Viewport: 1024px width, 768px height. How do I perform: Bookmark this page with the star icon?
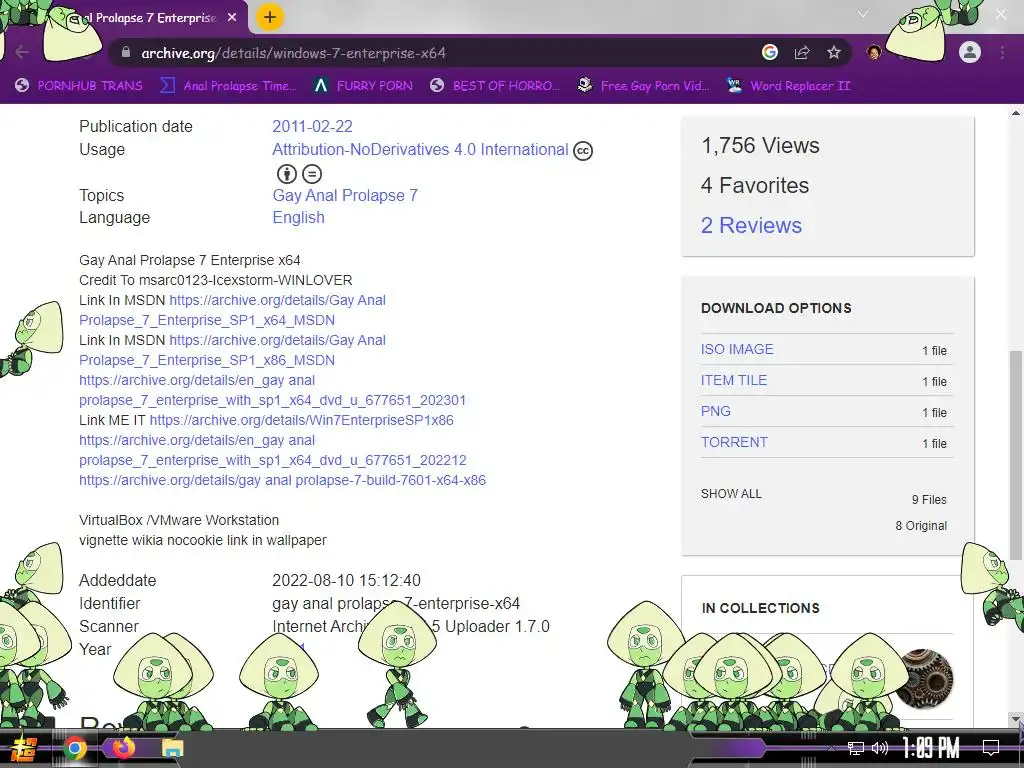pyautogui.click(x=834, y=52)
